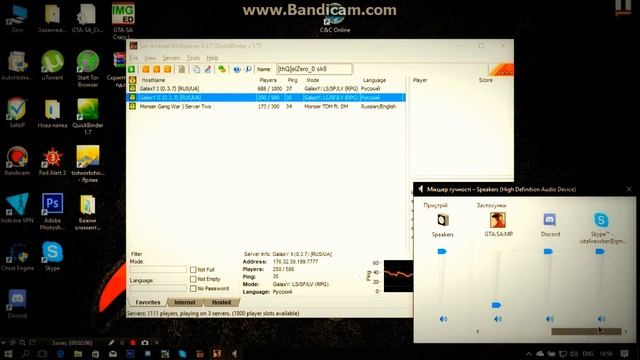Click the green chain link icon in SA-MP toolbar
Image resolution: width=640 pixels, height=360 pixels.
pos(222,69)
